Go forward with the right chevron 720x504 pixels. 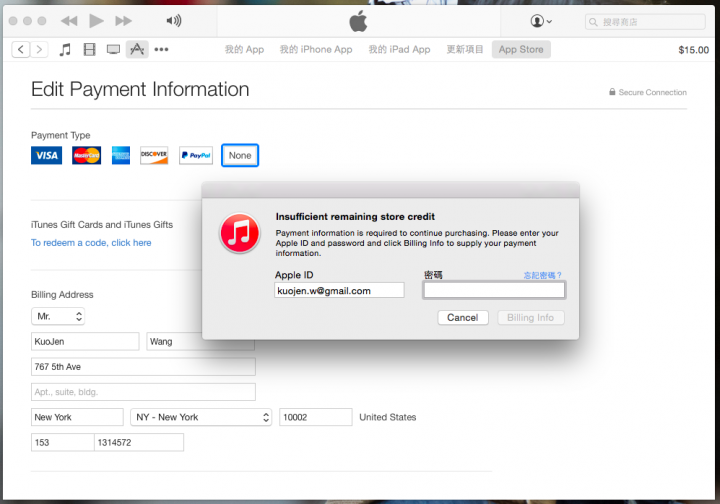[x=39, y=49]
